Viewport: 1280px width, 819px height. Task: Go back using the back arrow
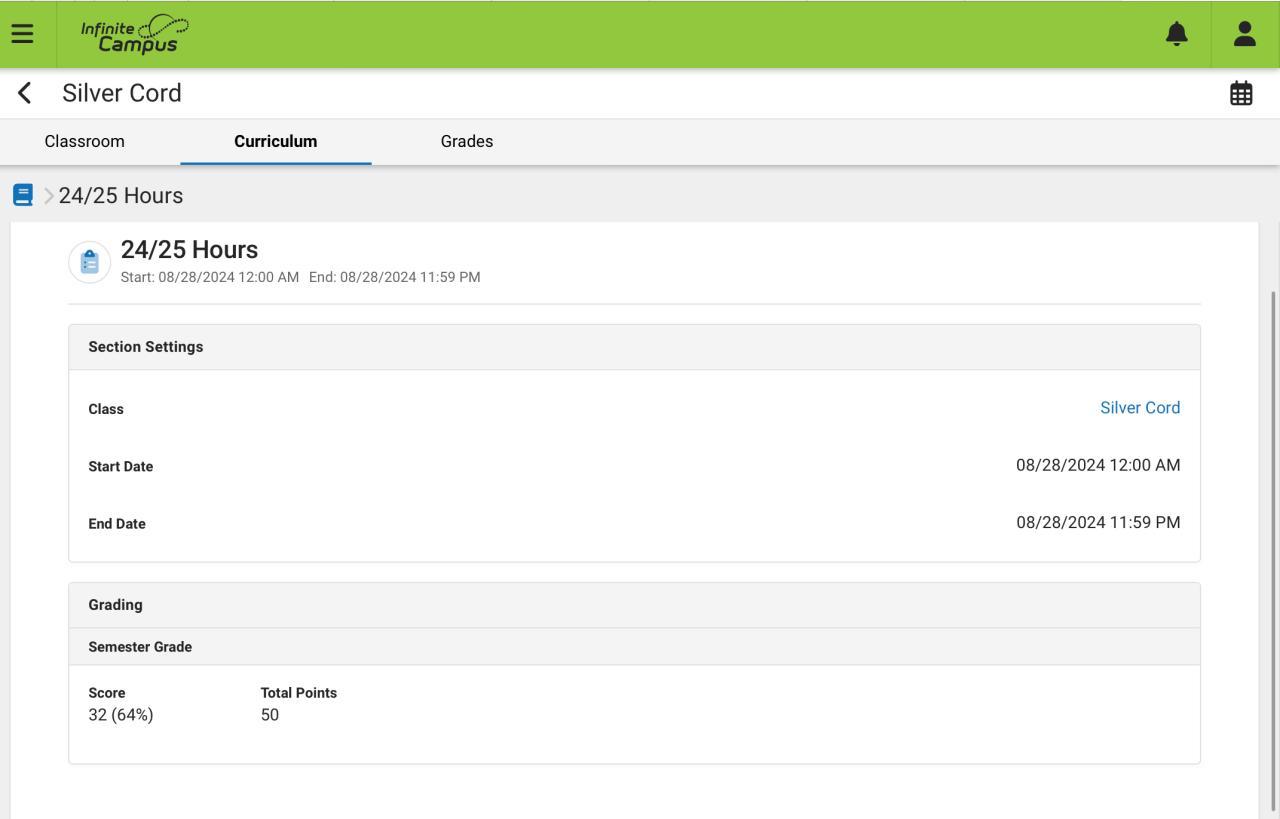click(x=25, y=93)
